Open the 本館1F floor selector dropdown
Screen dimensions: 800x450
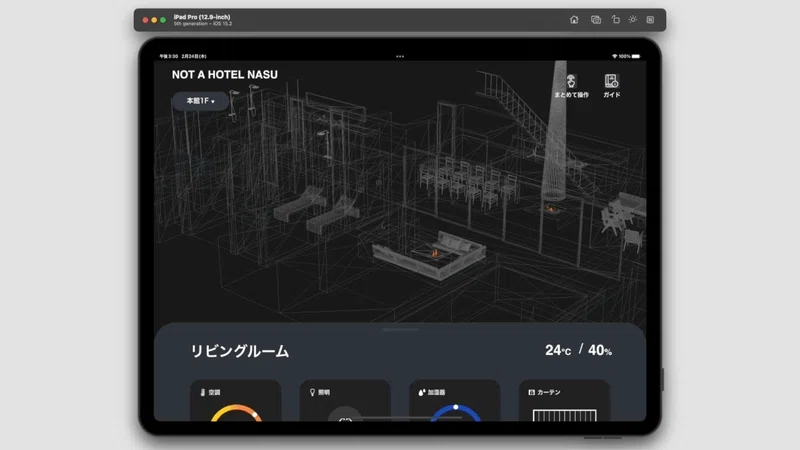200,101
